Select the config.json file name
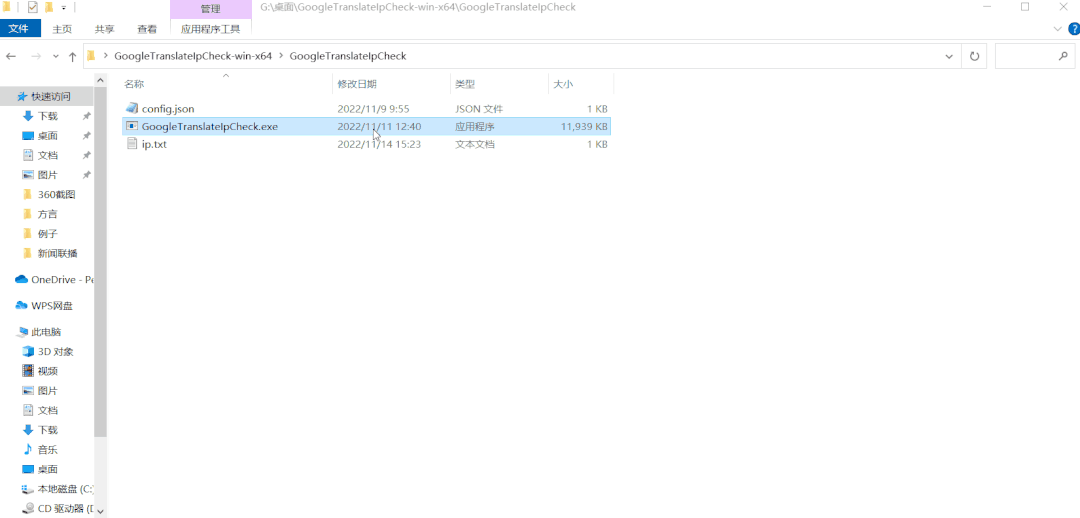The width and height of the screenshot is (1080, 518). click(x=168, y=109)
